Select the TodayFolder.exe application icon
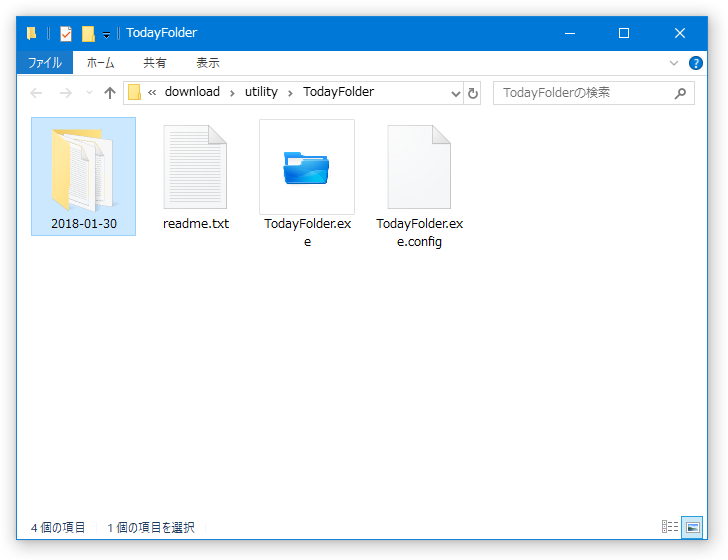 (x=306, y=168)
